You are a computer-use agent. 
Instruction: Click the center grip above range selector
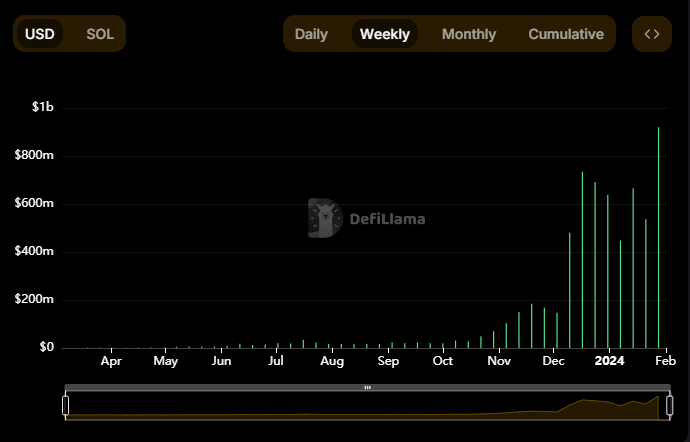pyautogui.click(x=367, y=387)
